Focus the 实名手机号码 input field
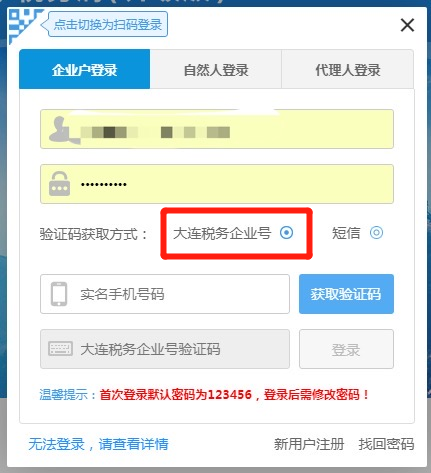 point(165,294)
